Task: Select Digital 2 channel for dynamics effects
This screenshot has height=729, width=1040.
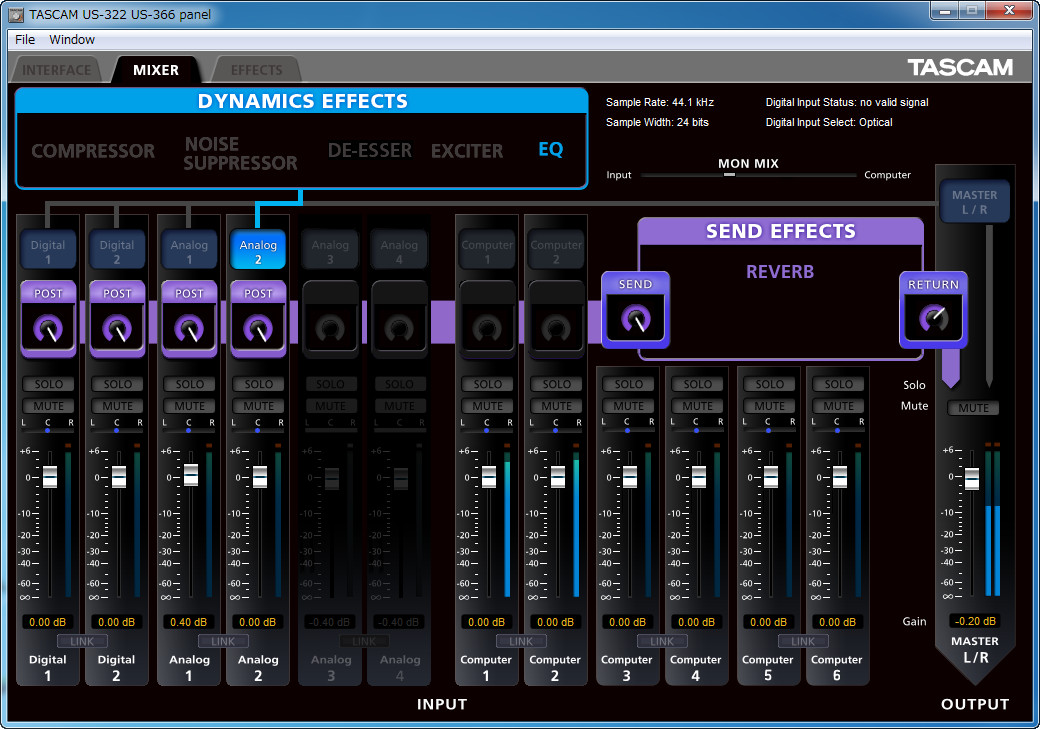Action: (x=117, y=250)
